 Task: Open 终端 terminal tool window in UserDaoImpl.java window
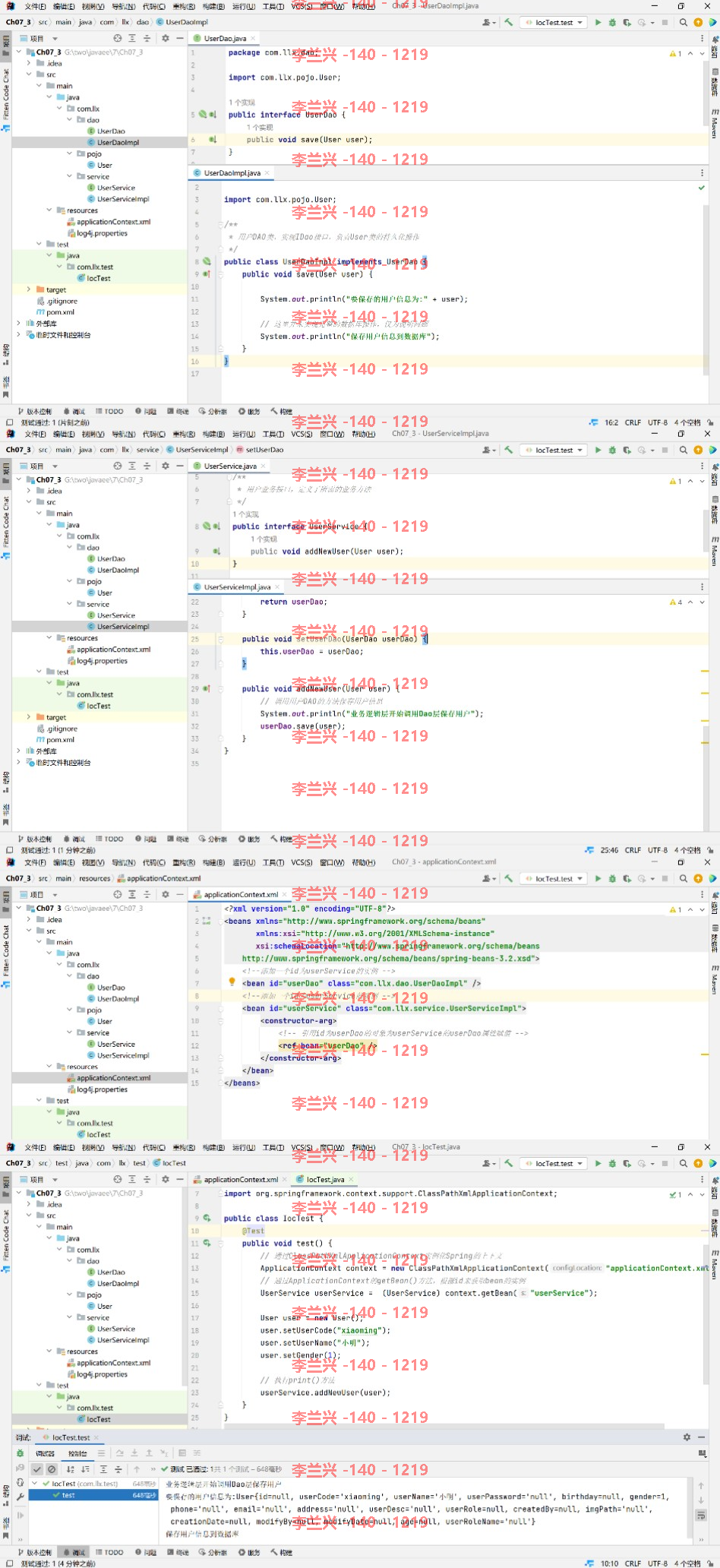tap(178, 412)
